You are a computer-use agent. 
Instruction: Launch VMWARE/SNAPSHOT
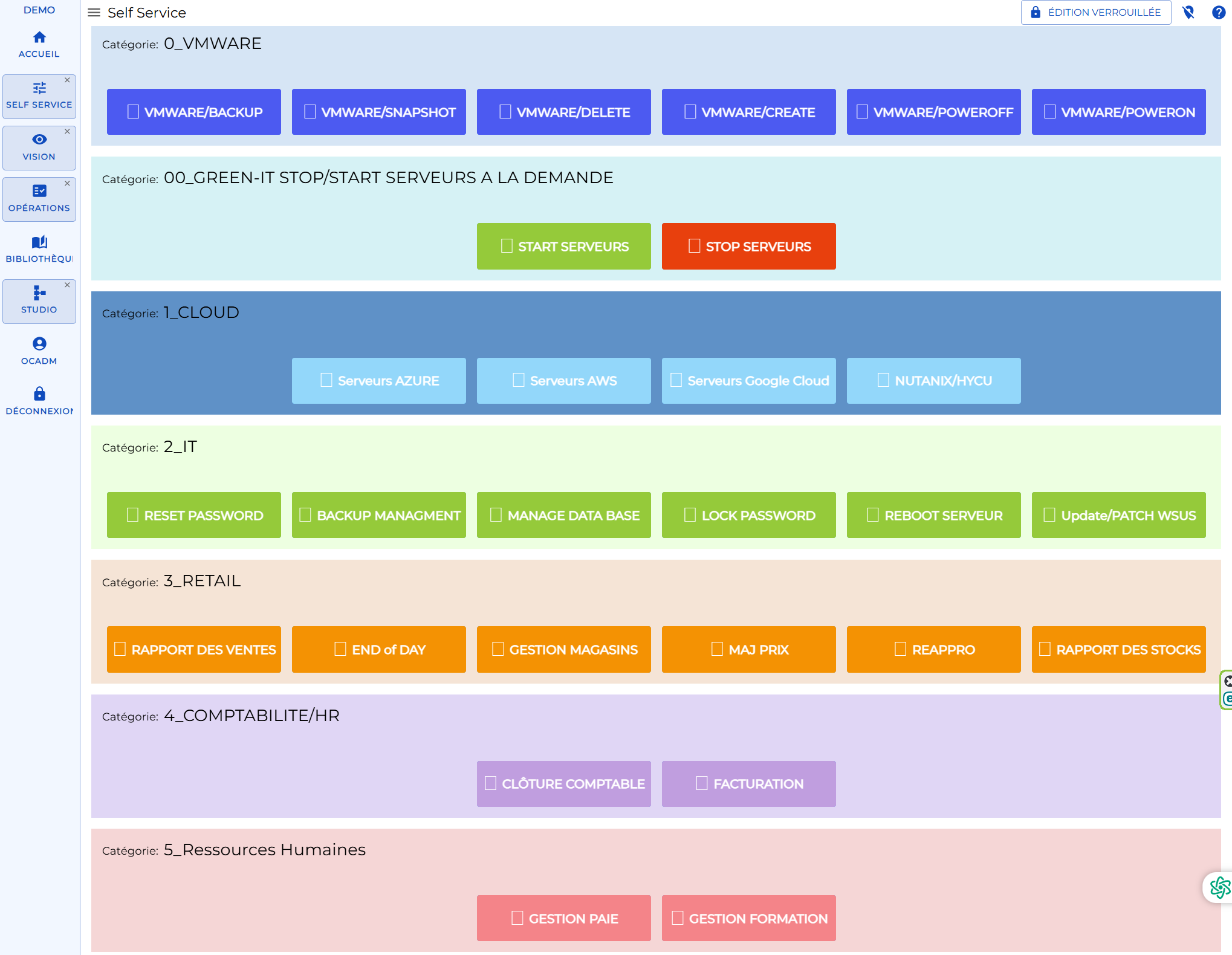(379, 112)
